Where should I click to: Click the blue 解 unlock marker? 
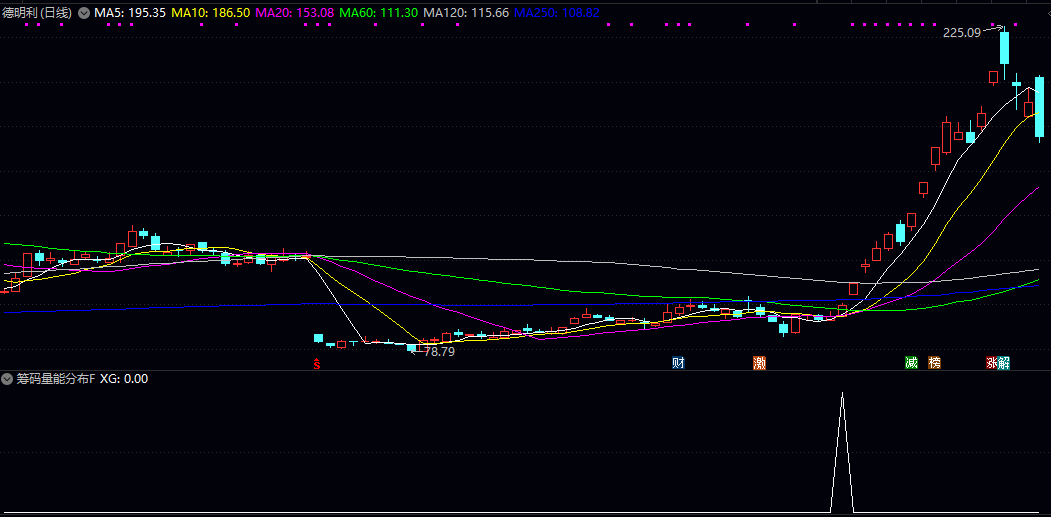pos(1004,362)
